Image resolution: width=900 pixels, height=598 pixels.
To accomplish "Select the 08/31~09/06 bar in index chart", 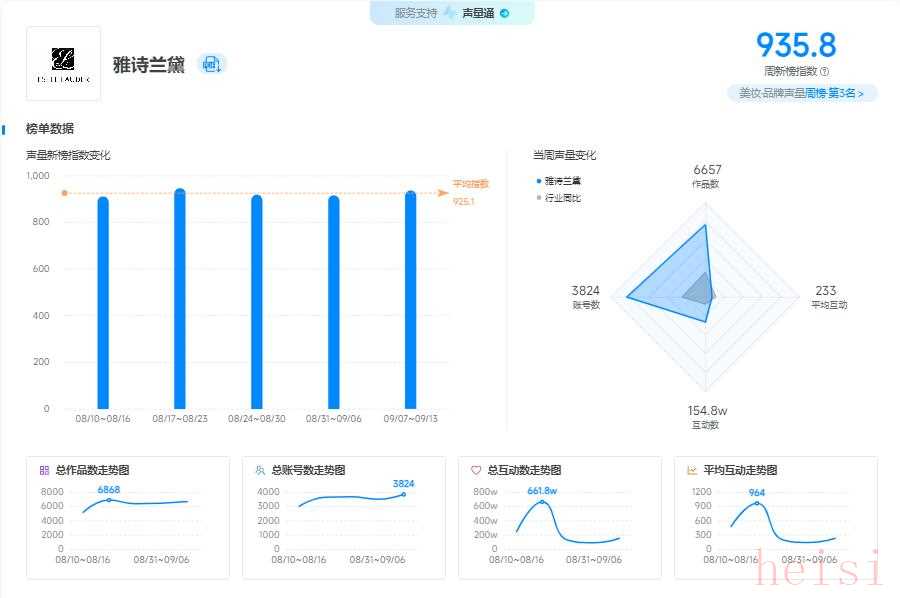I will point(333,302).
